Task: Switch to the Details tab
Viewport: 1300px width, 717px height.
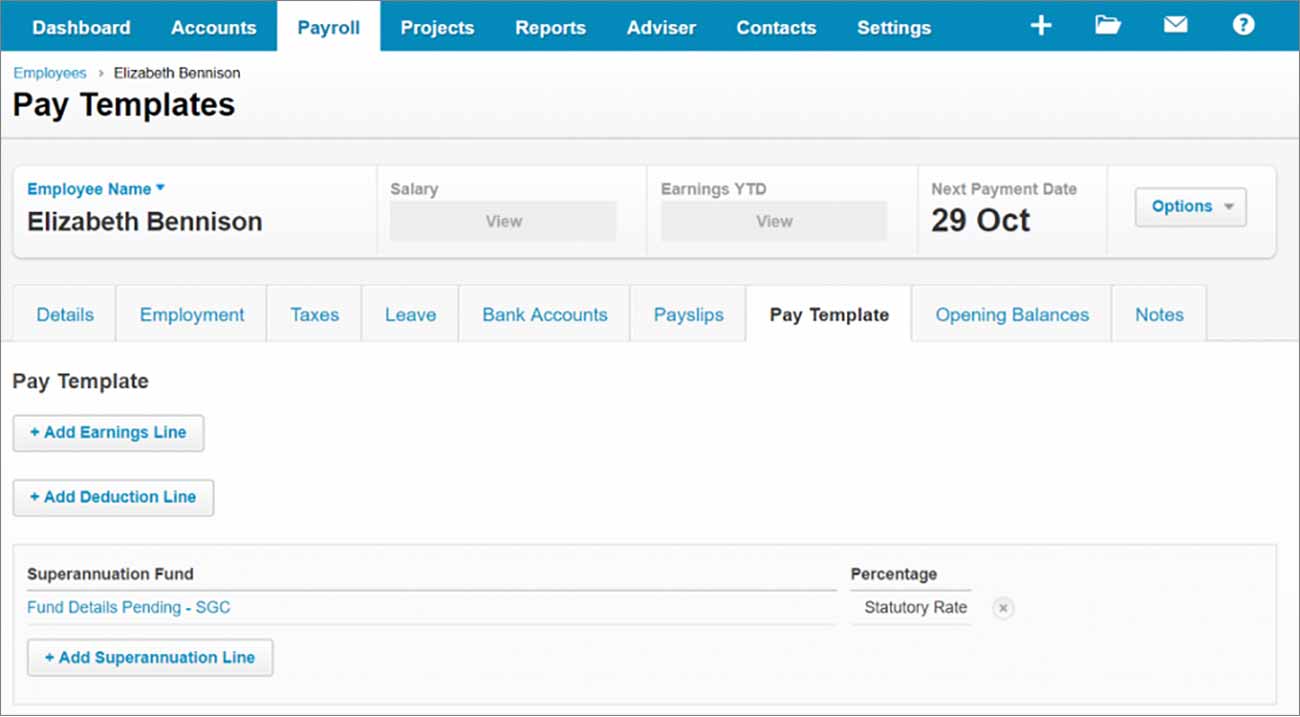Action: click(65, 314)
